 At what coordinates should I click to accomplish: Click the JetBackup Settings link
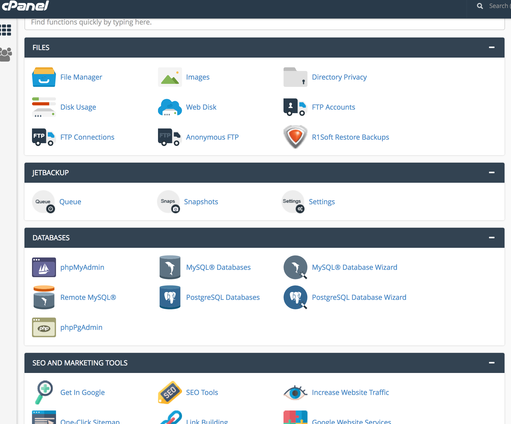[x=322, y=202]
